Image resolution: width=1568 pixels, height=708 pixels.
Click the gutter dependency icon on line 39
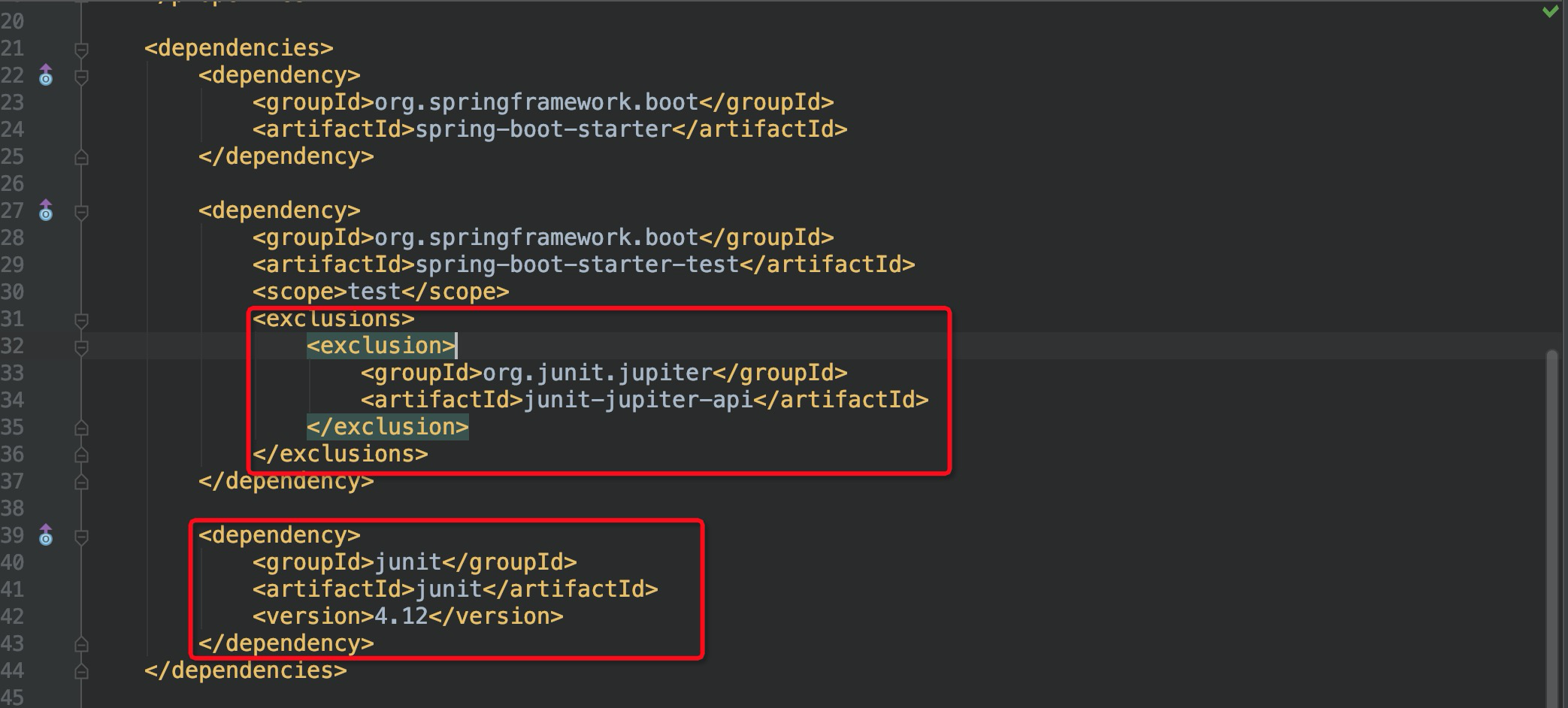click(46, 535)
